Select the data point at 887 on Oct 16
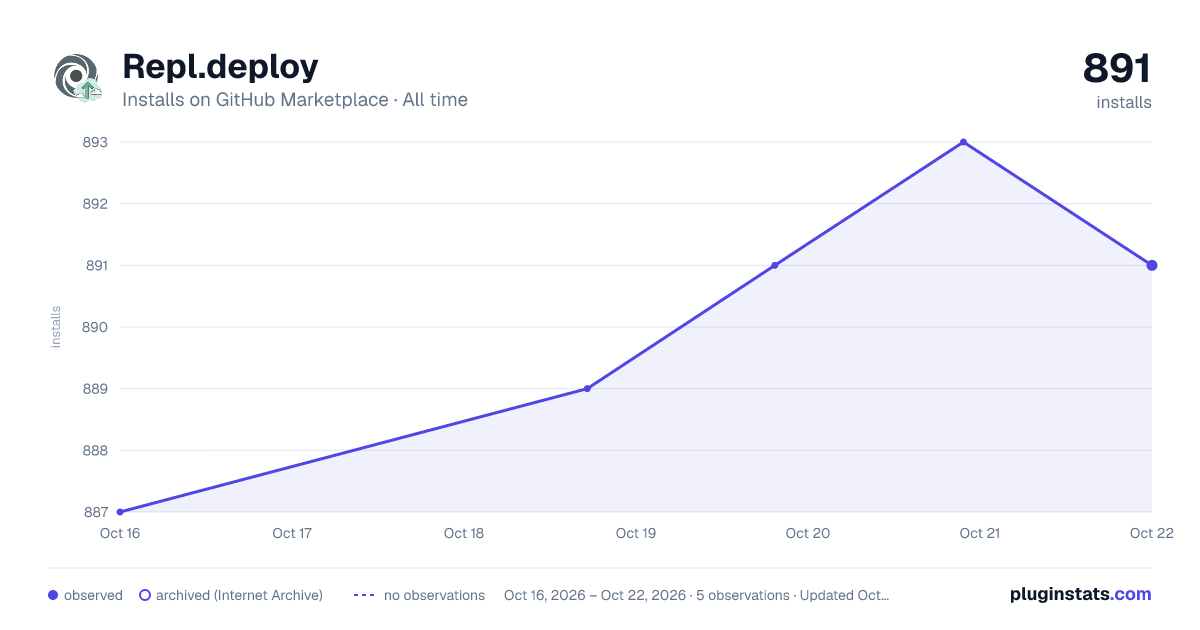The image size is (1200, 630). pos(120,512)
